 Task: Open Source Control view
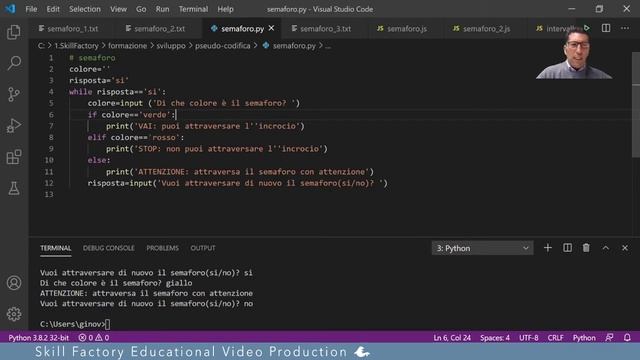14,94
